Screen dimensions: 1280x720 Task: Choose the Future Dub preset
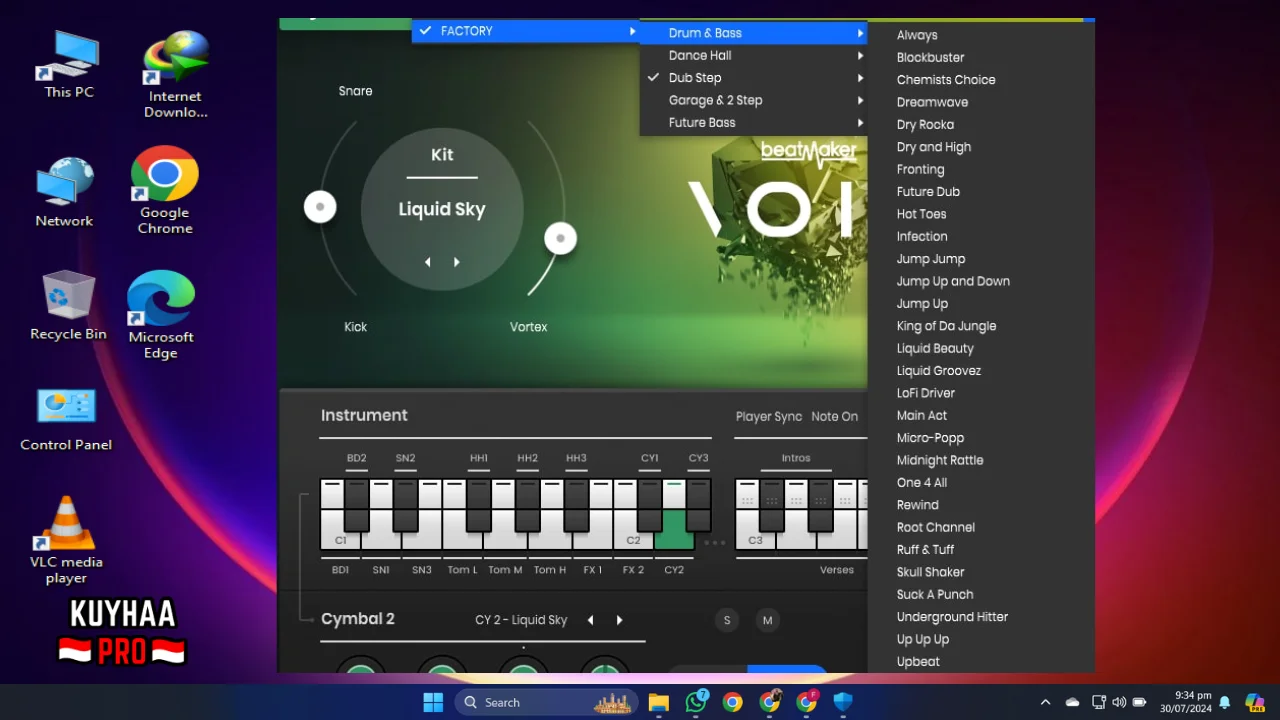coord(928,192)
